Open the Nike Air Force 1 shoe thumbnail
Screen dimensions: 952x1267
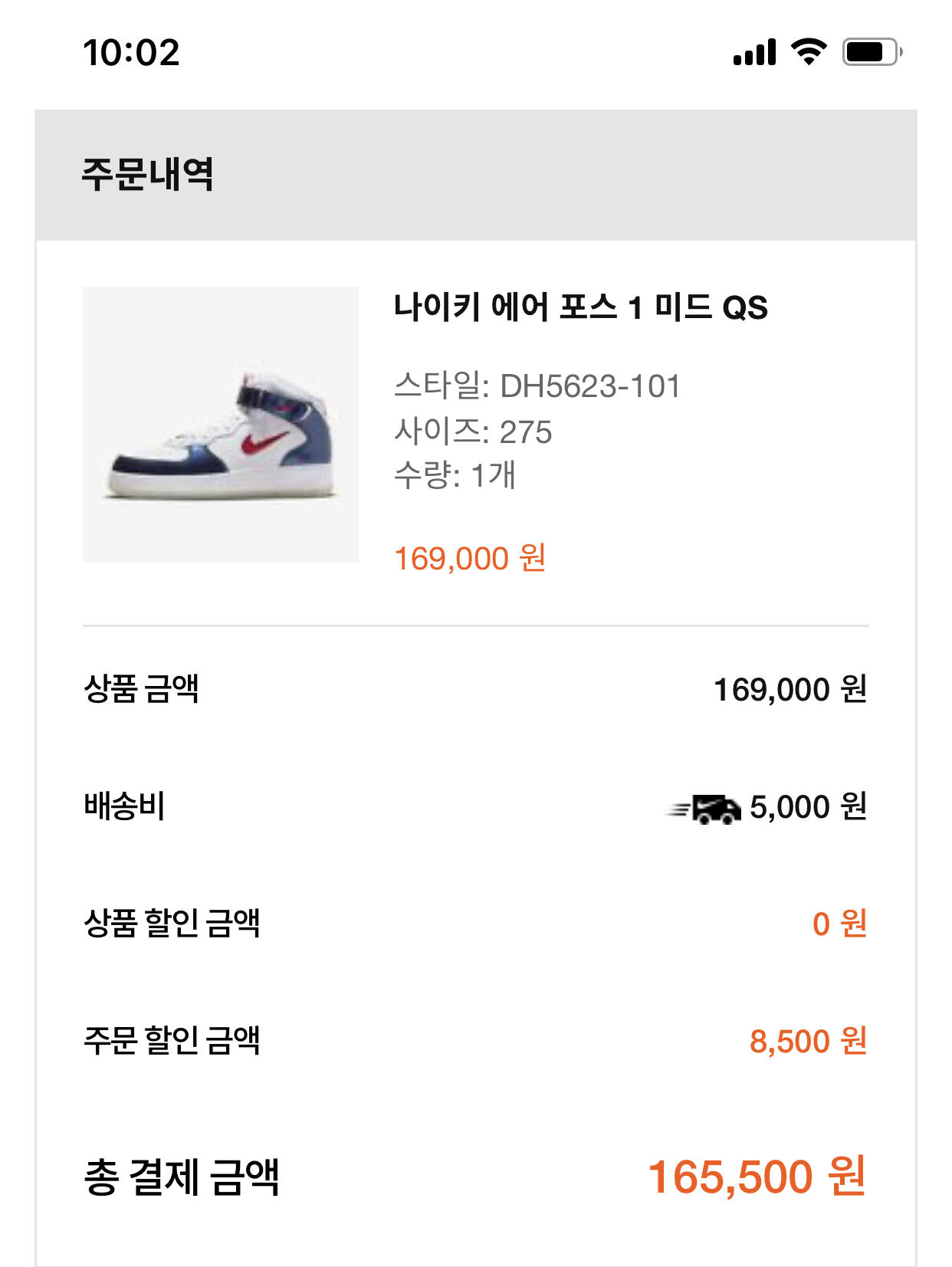[221, 425]
